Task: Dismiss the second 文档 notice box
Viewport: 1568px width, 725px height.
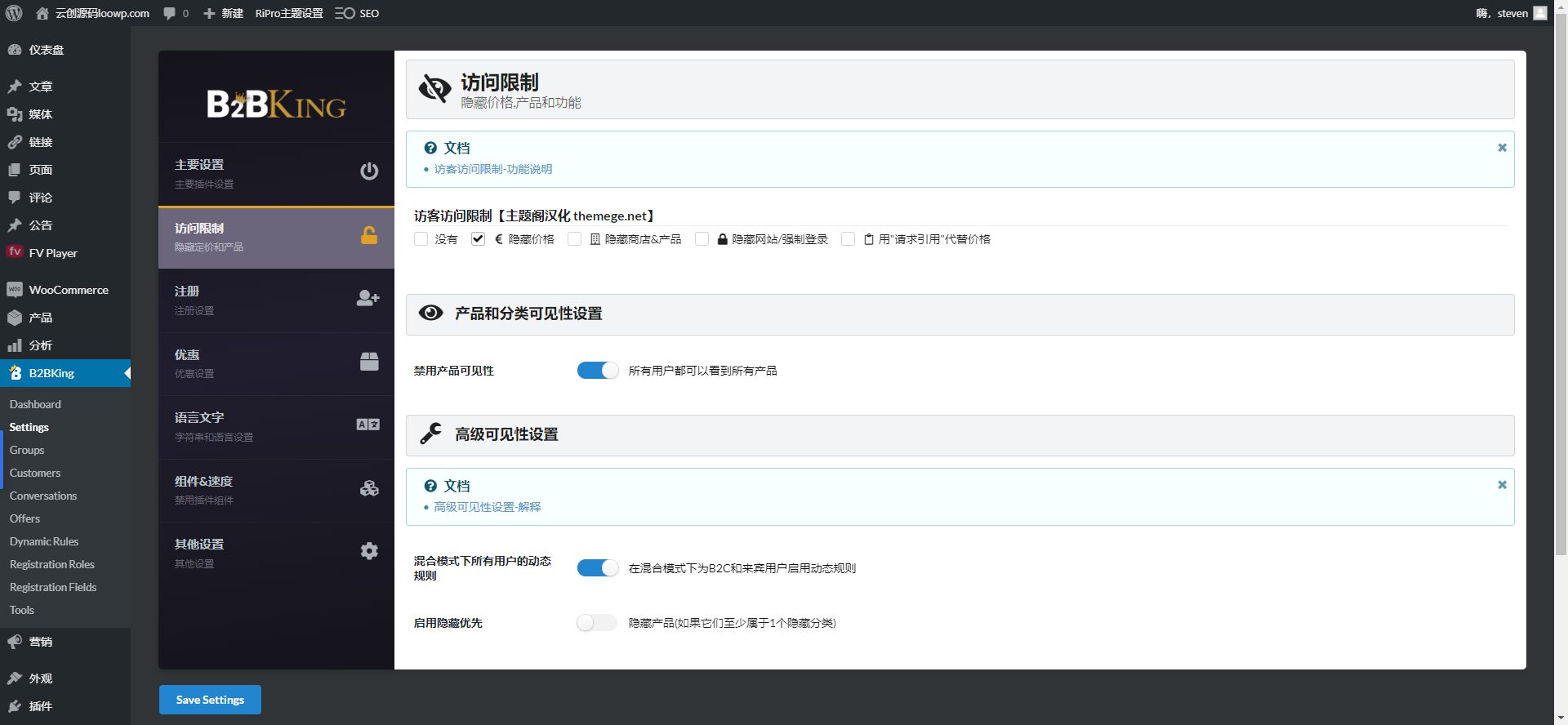Action: [x=1502, y=485]
